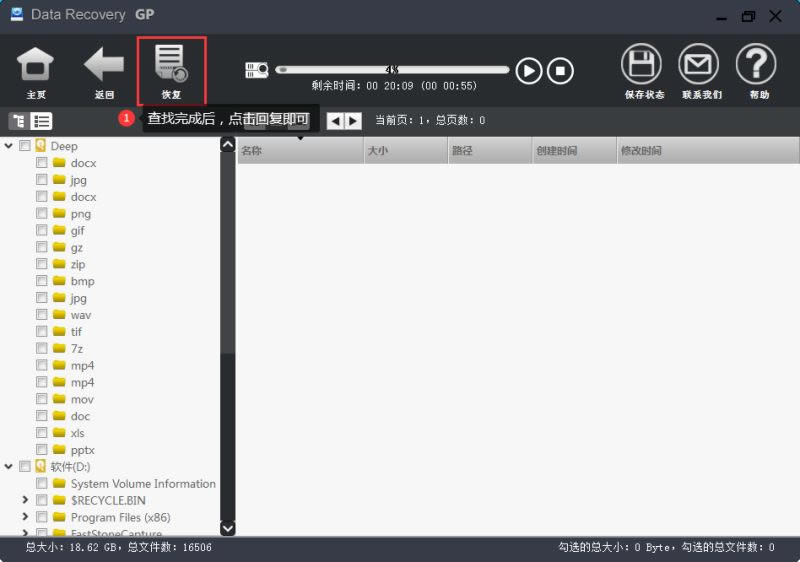Tick the gif folder checkbox
This screenshot has height=562, width=800.
pos(42,230)
